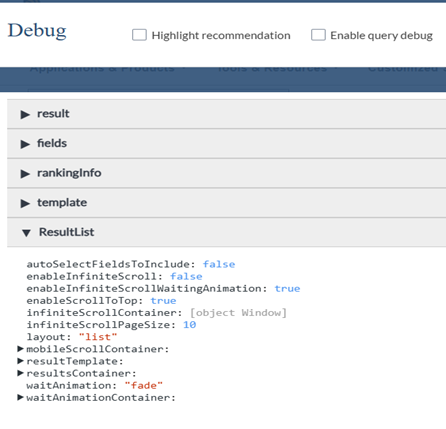
Task: Click the [object Window] value
Action: [238, 313]
